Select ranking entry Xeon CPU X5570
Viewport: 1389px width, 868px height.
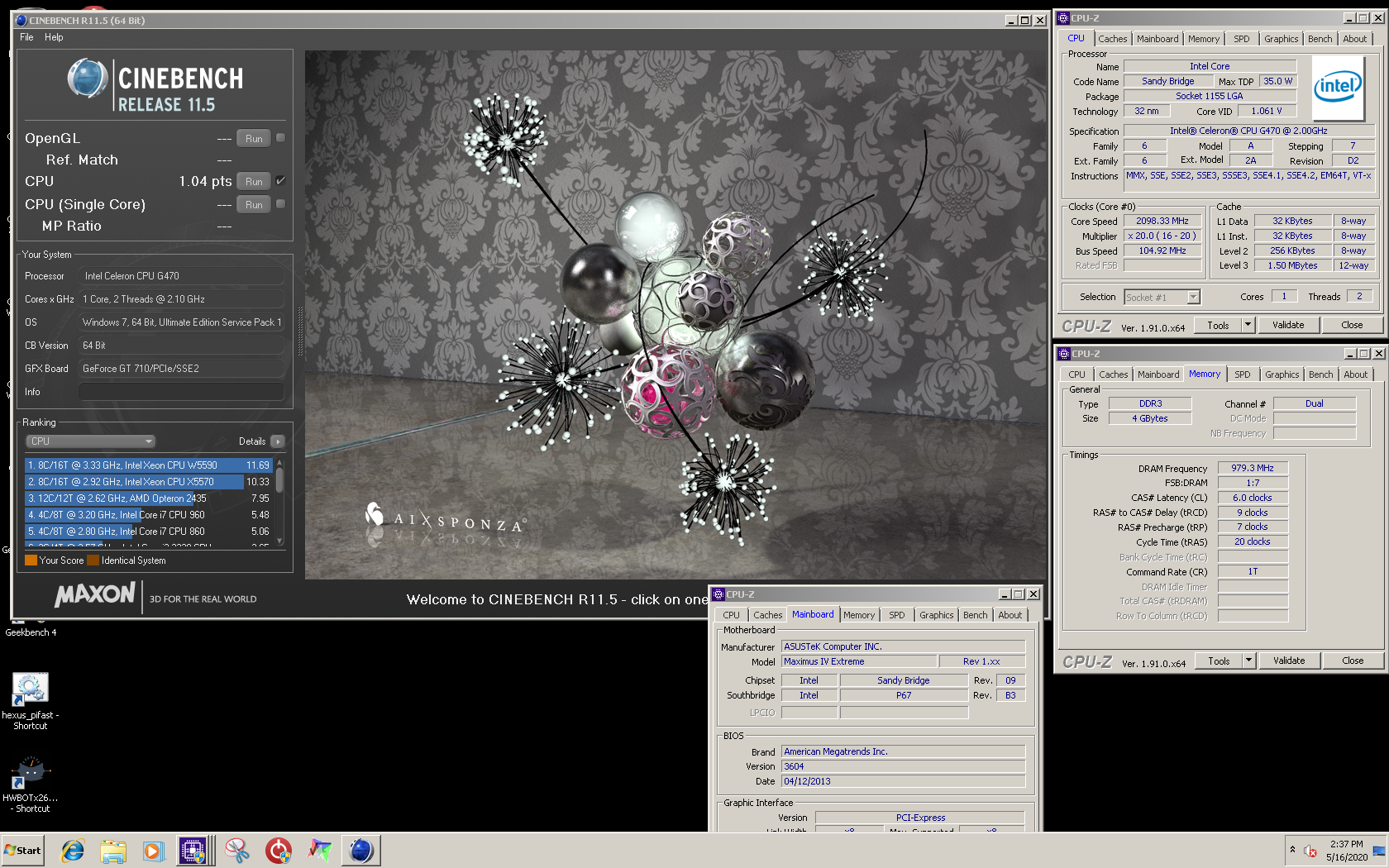click(149, 482)
